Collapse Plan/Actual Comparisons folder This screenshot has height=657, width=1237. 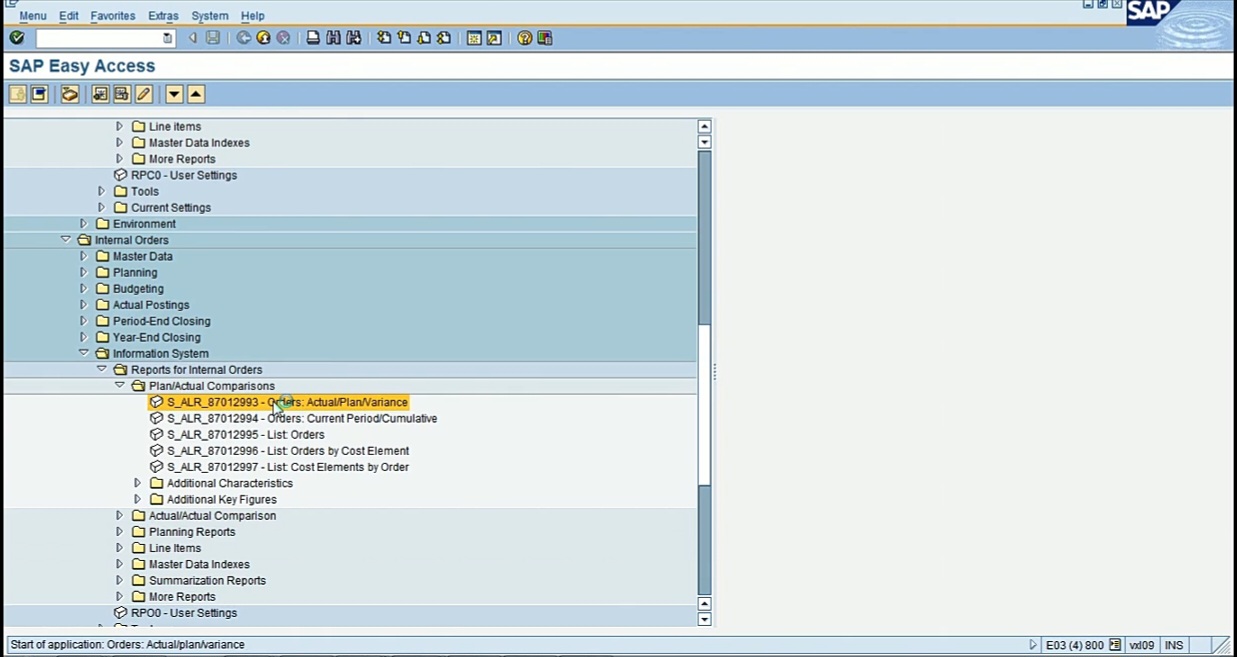click(x=120, y=386)
